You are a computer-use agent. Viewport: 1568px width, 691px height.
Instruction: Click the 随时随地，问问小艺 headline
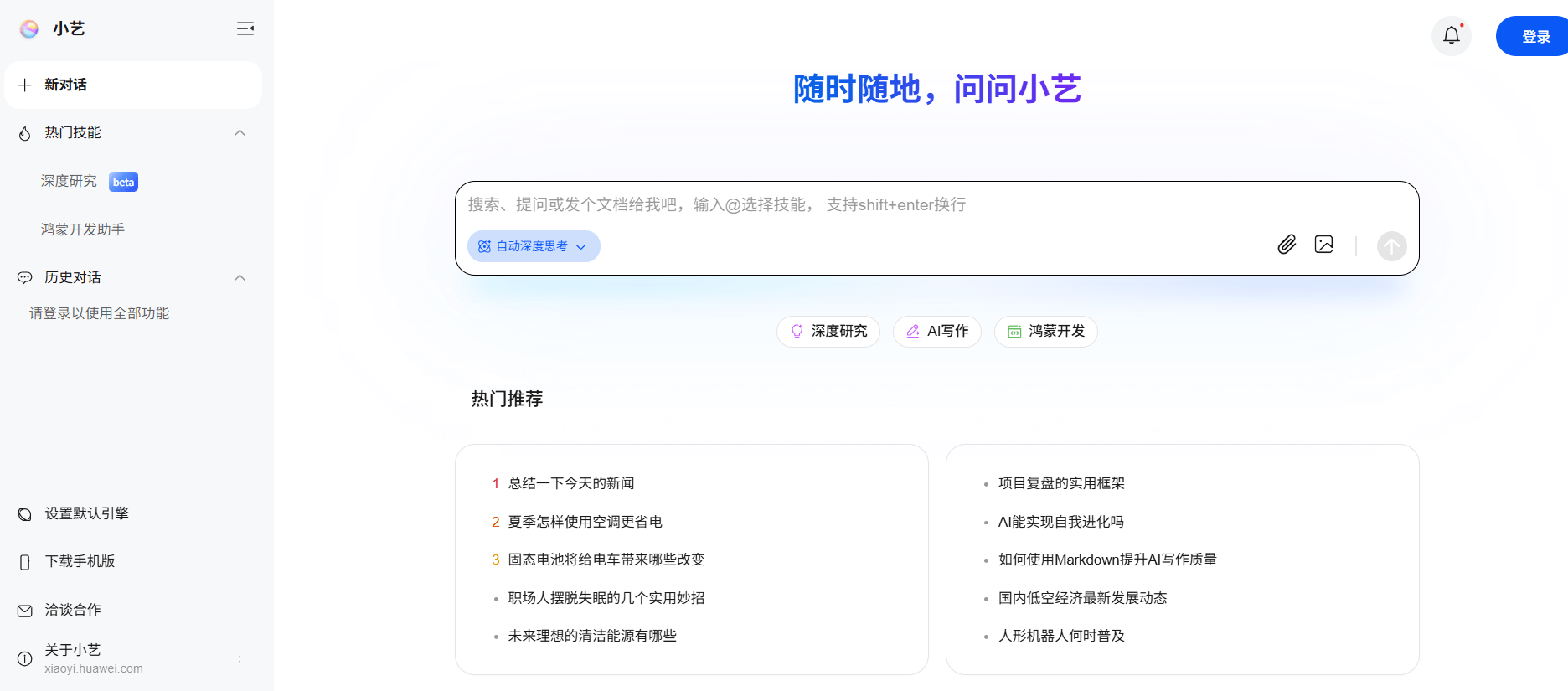tap(937, 89)
